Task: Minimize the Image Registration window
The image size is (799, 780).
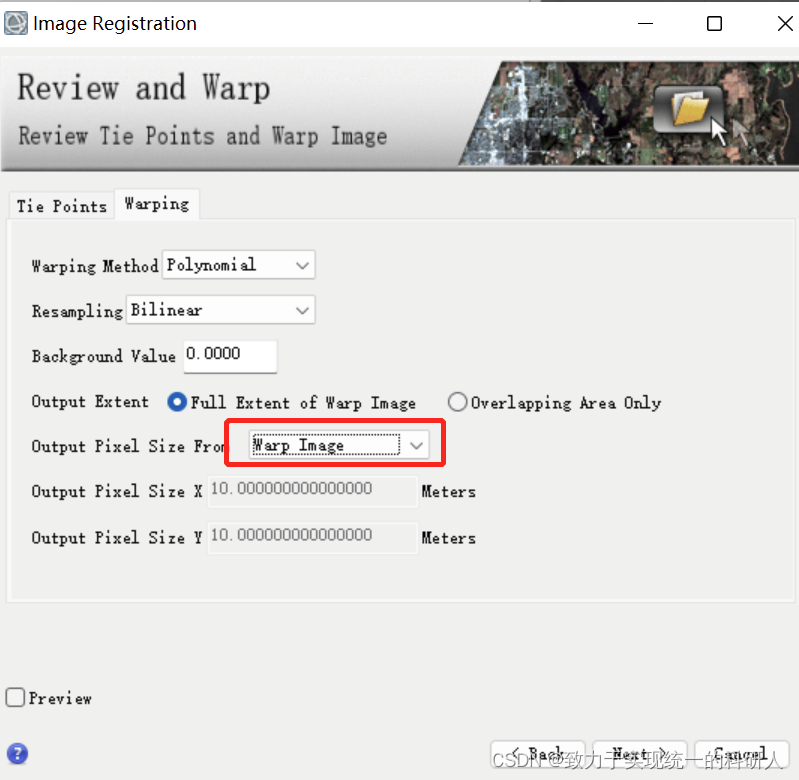Action: coord(645,23)
